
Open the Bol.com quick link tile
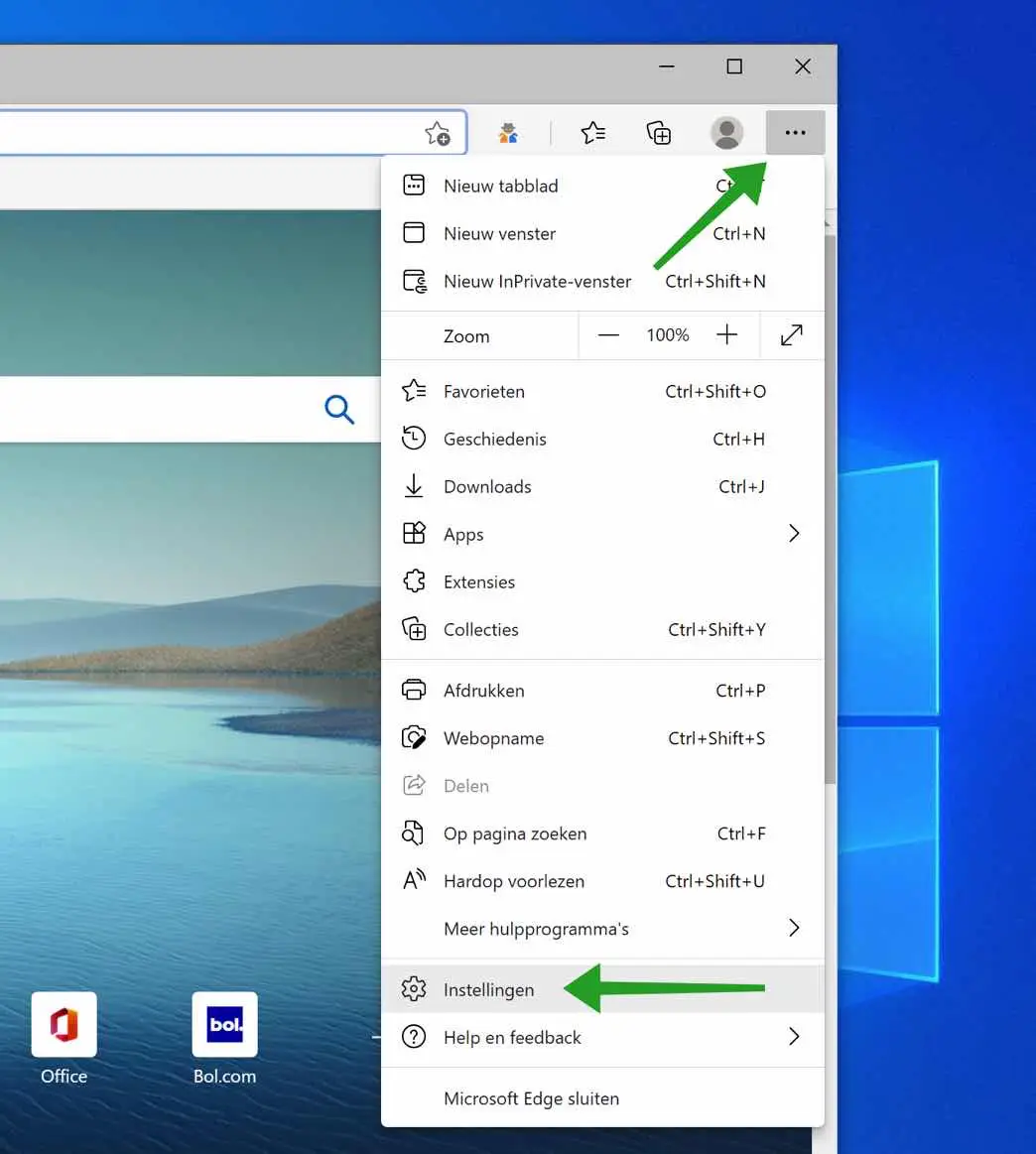pos(224,1024)
